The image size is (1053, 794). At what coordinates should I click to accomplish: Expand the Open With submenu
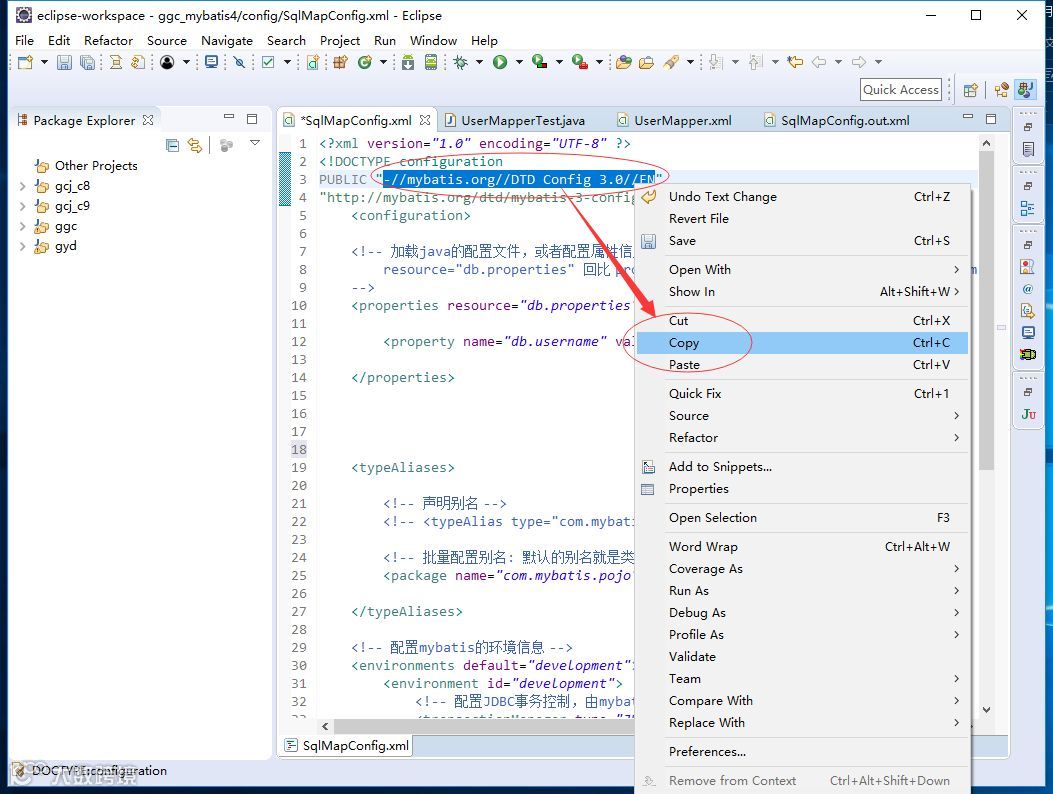802,269
